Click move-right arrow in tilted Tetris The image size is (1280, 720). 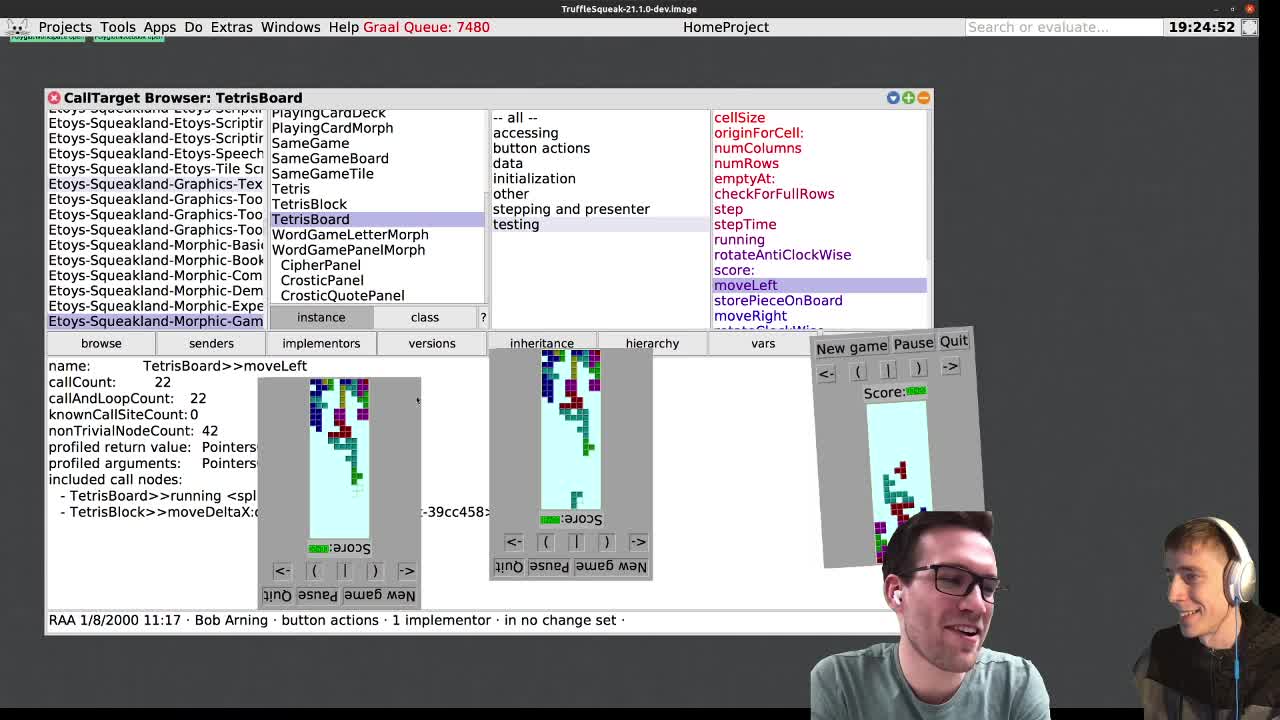pos(950,367)
